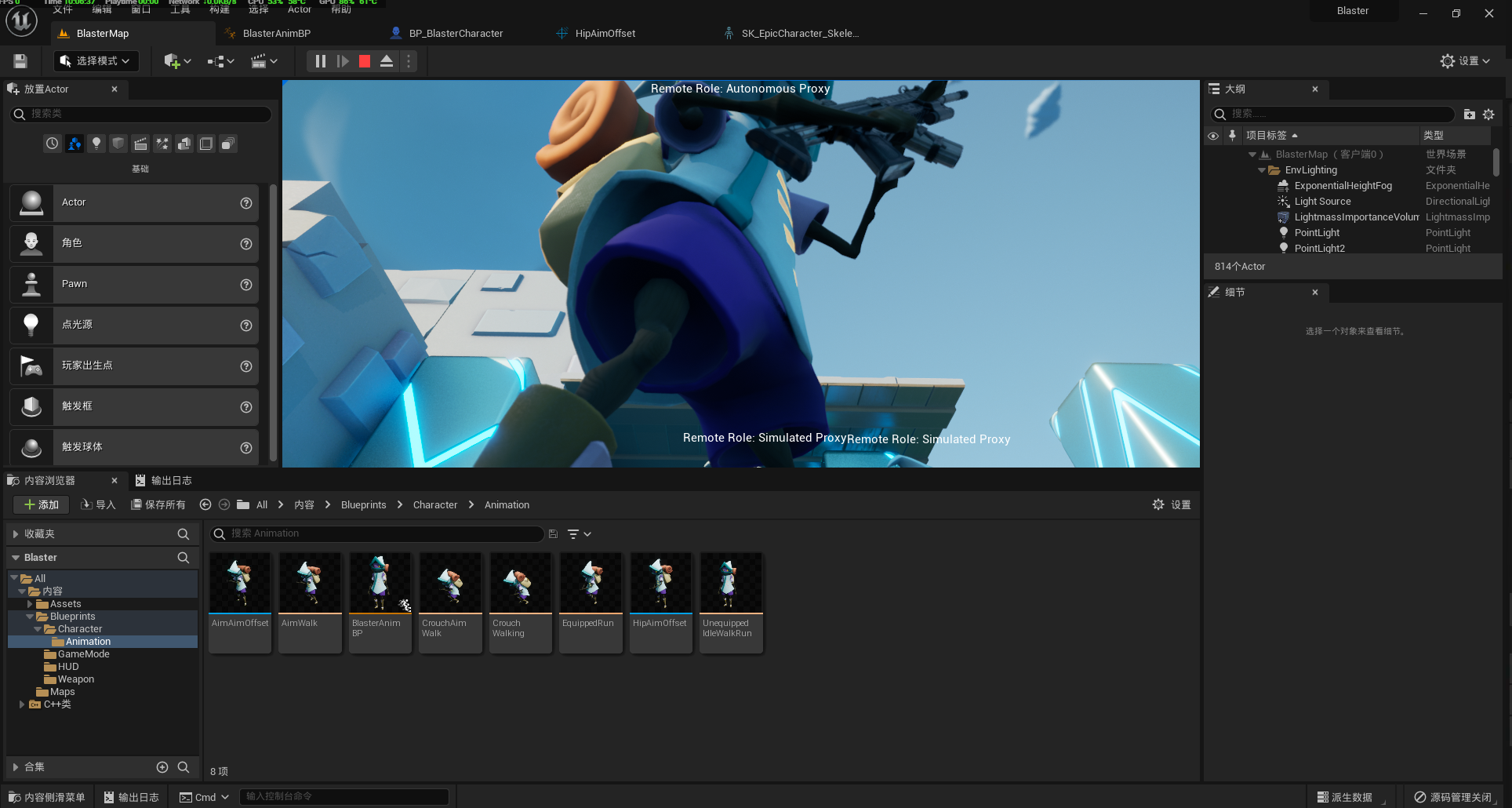Open the 输出日志 tab beside 内容浏览器
Viewport: 1512px width, 808px height.
pyautogui.click(x=164, y=480)
